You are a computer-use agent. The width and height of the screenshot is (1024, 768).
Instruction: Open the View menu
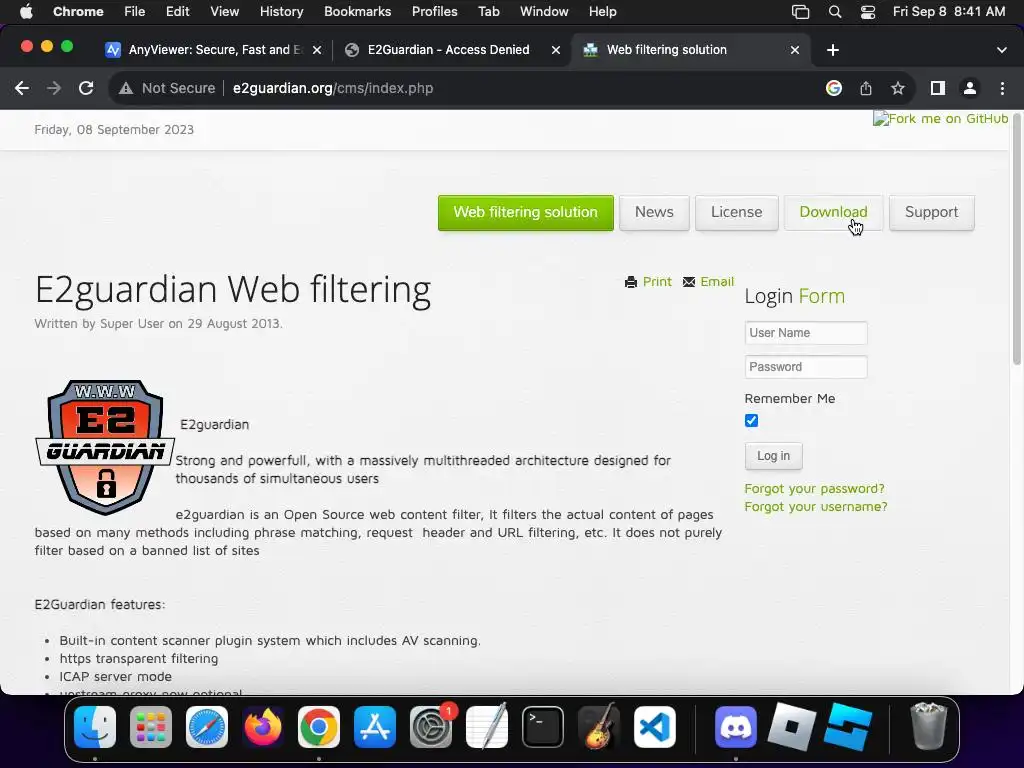coord(225,11)
